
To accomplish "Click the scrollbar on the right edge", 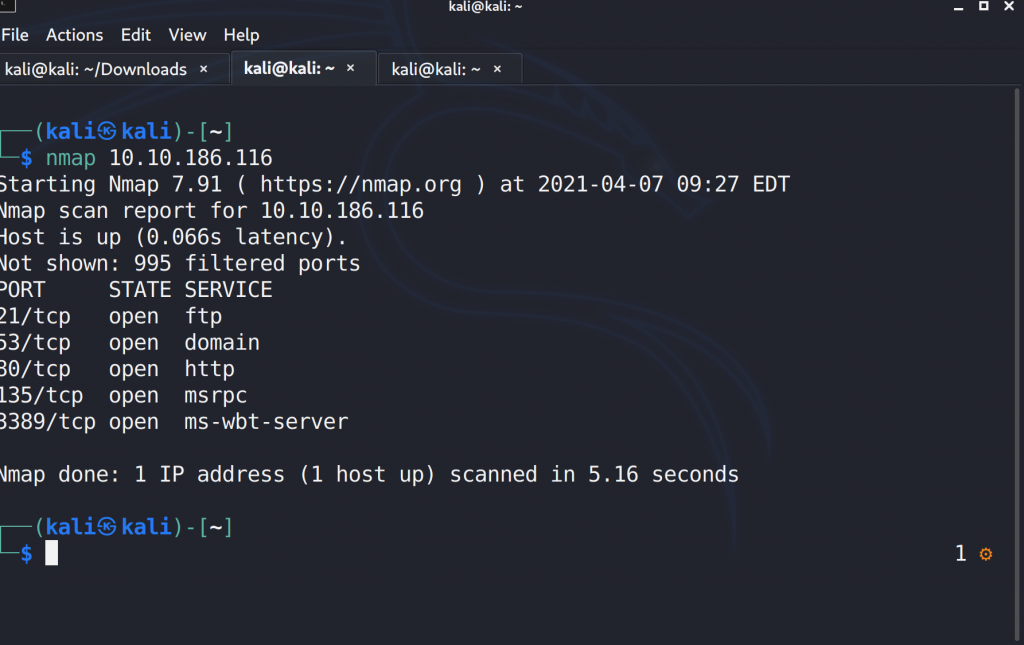I will click(1019, 300).
